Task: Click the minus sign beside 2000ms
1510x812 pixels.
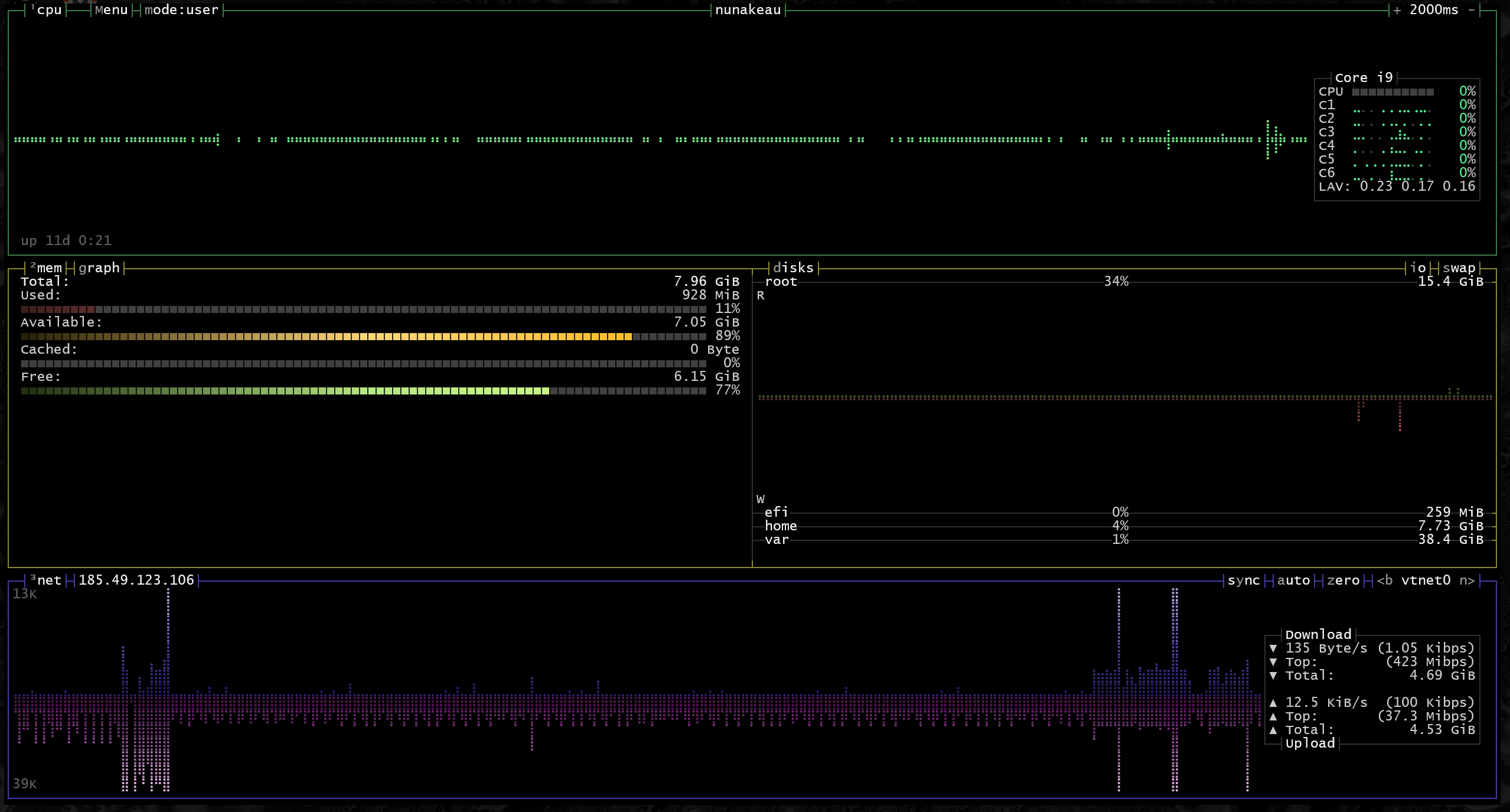Action: click(1472, 10)
